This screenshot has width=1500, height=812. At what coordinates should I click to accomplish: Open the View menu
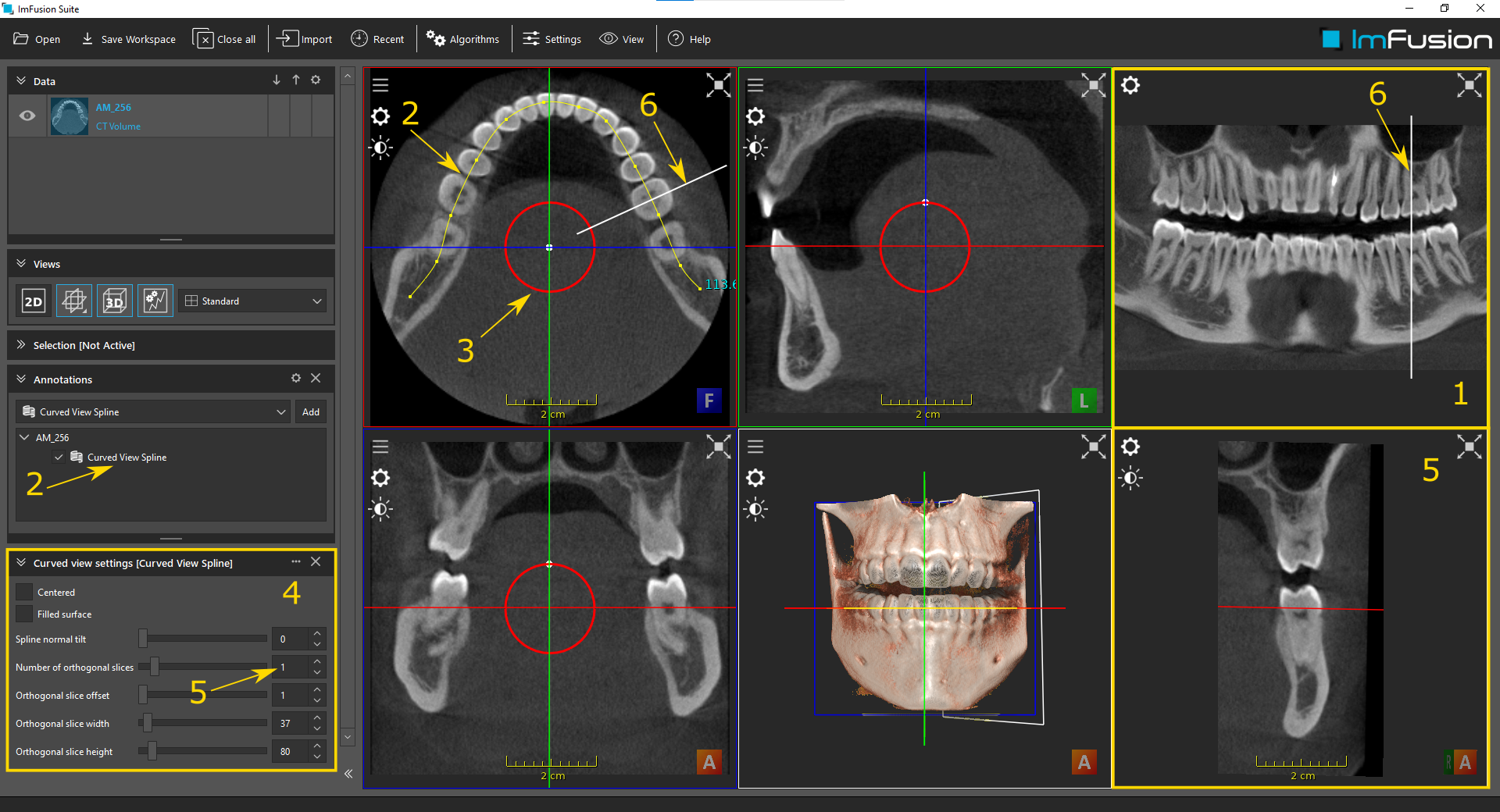tap(623, 39)
